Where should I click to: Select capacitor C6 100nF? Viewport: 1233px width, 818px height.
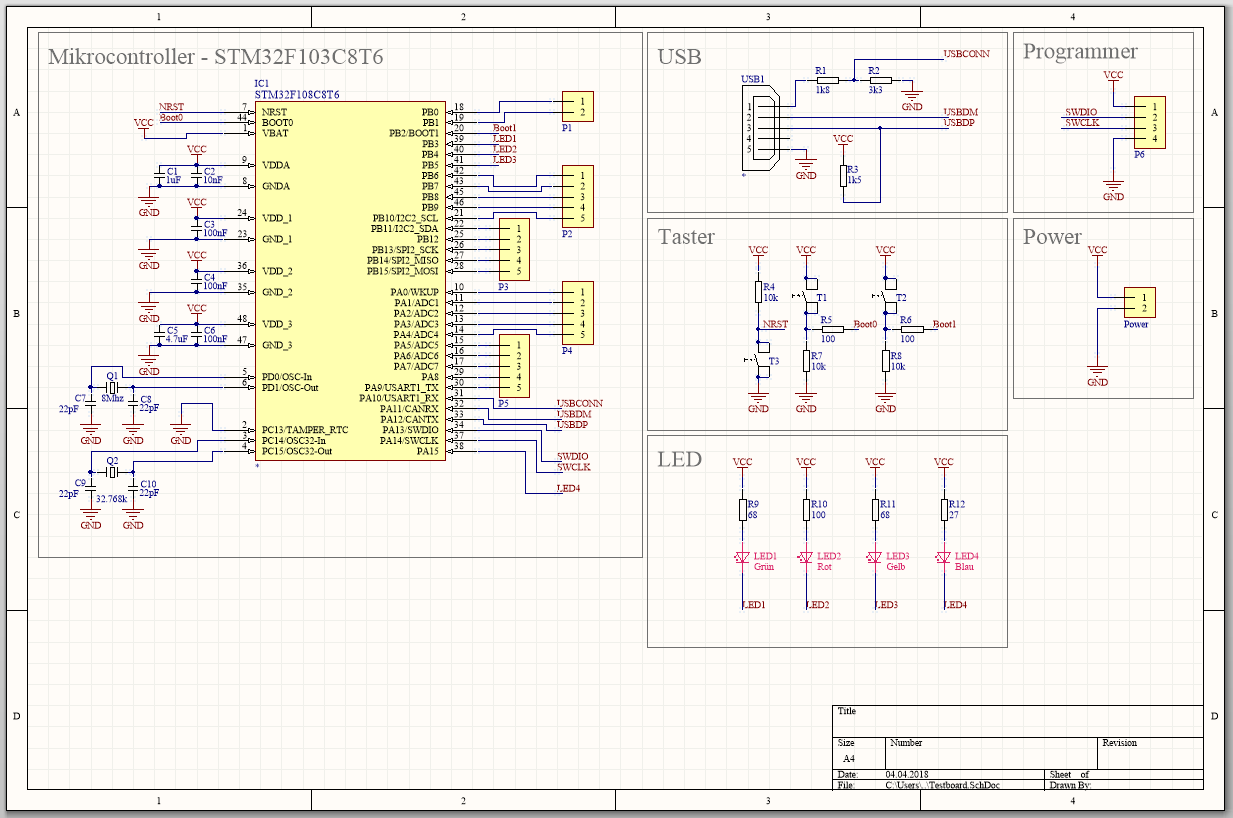tap(197, 335)
